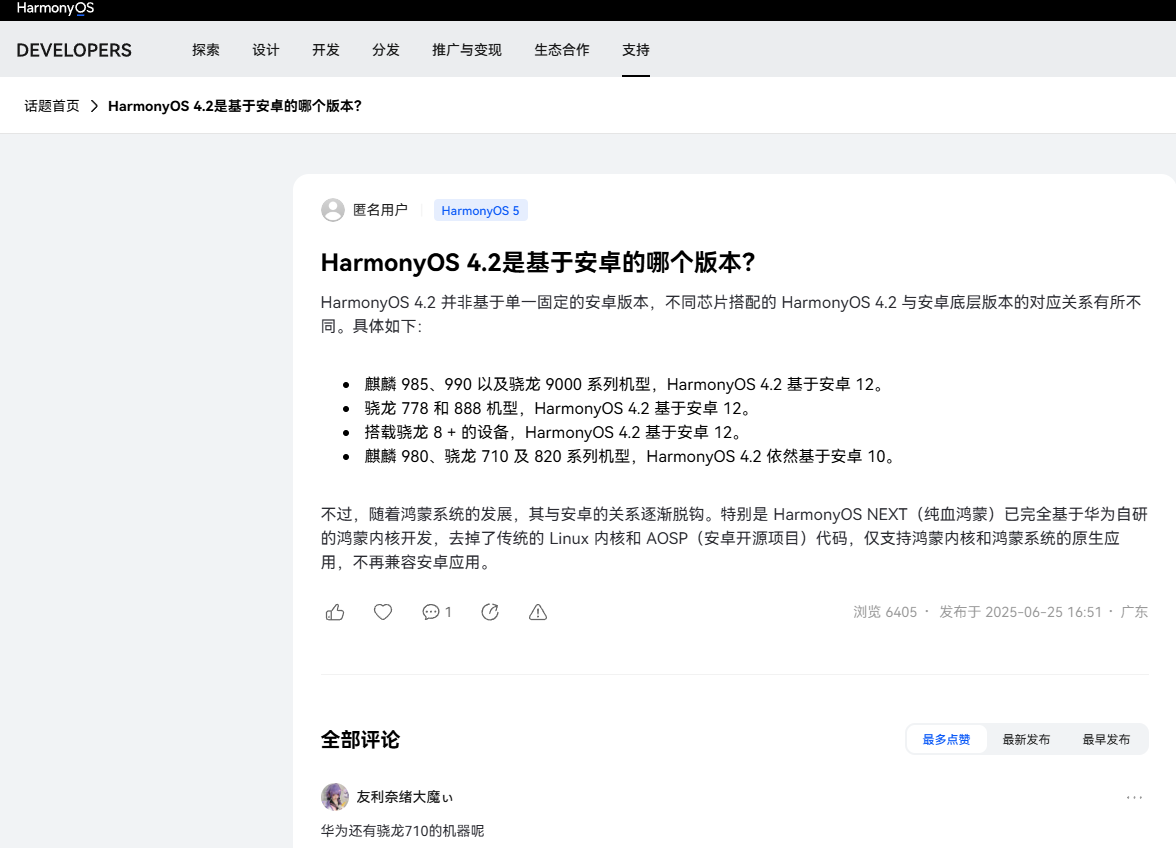Click the HarmonyOS logo at top

[56, 9]
